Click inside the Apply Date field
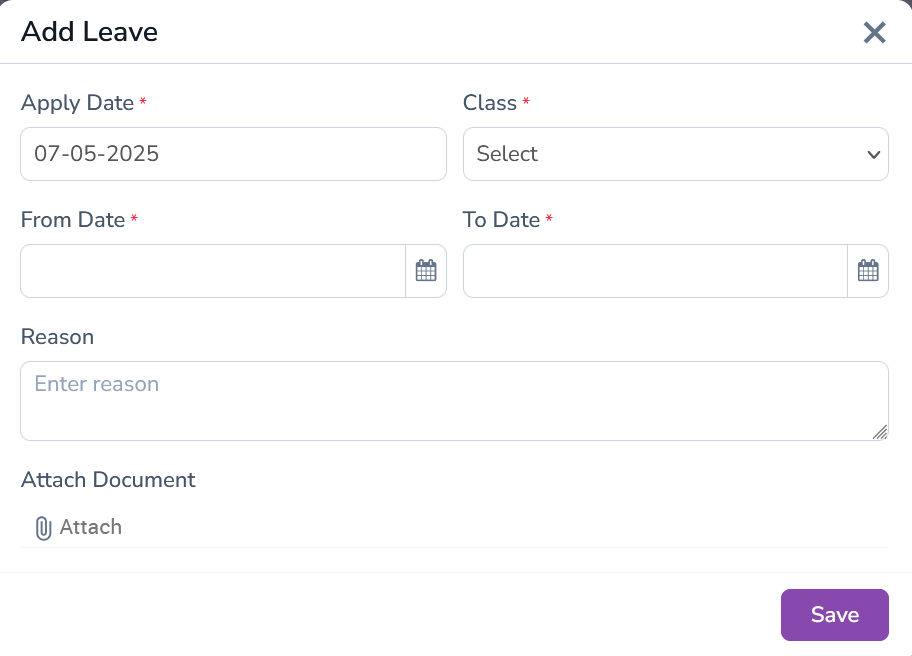This screenshot has width=912, height=656. point(233,154)
